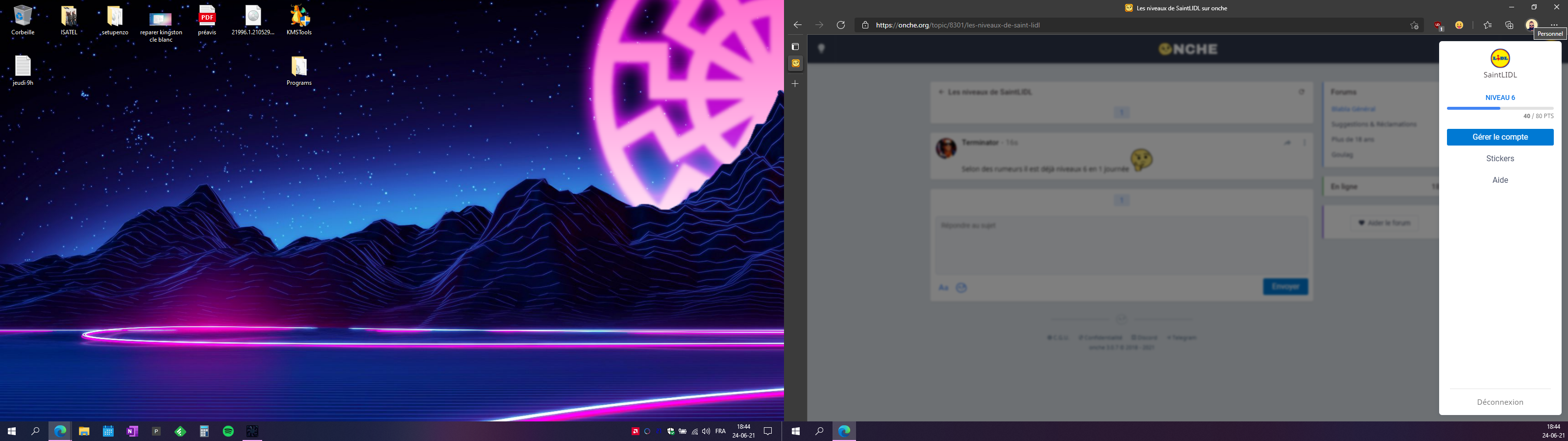Click the Gérer le compte button
Viewport: 1568px width, 441px height.
[1500, 137]
